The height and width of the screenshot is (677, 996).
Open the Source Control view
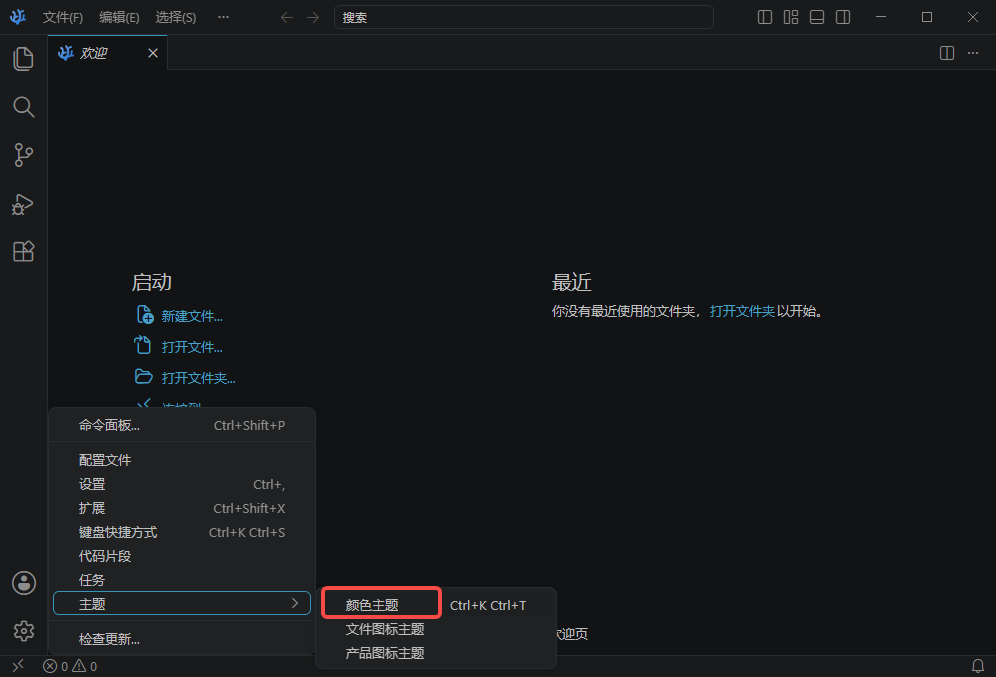click(x=24, y=155)
